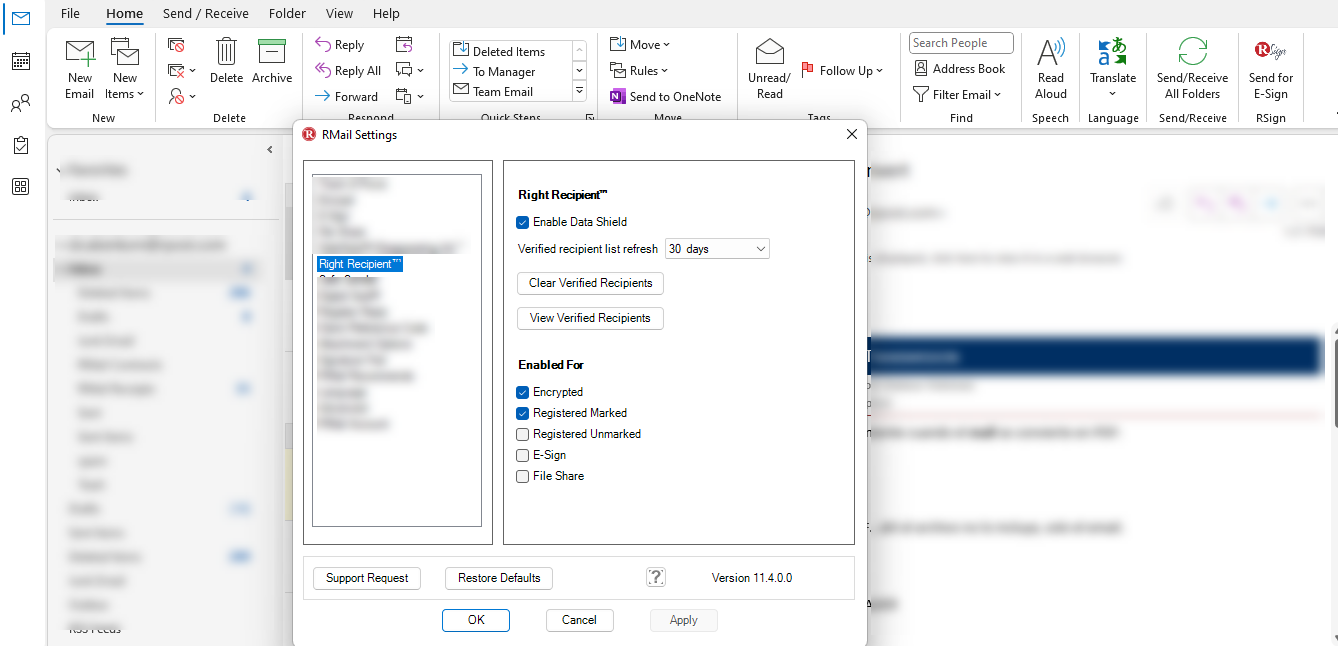Open the Translate menu
The image size is (1338, 646).
[1113, 68]
